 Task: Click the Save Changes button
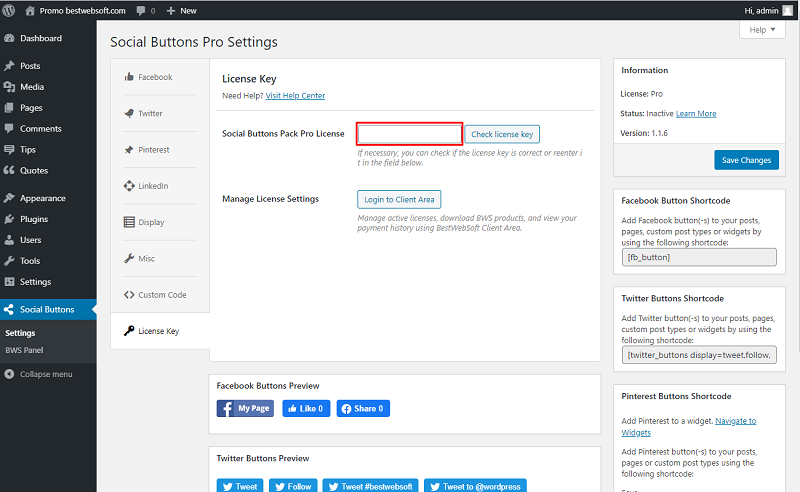[746, 160]
